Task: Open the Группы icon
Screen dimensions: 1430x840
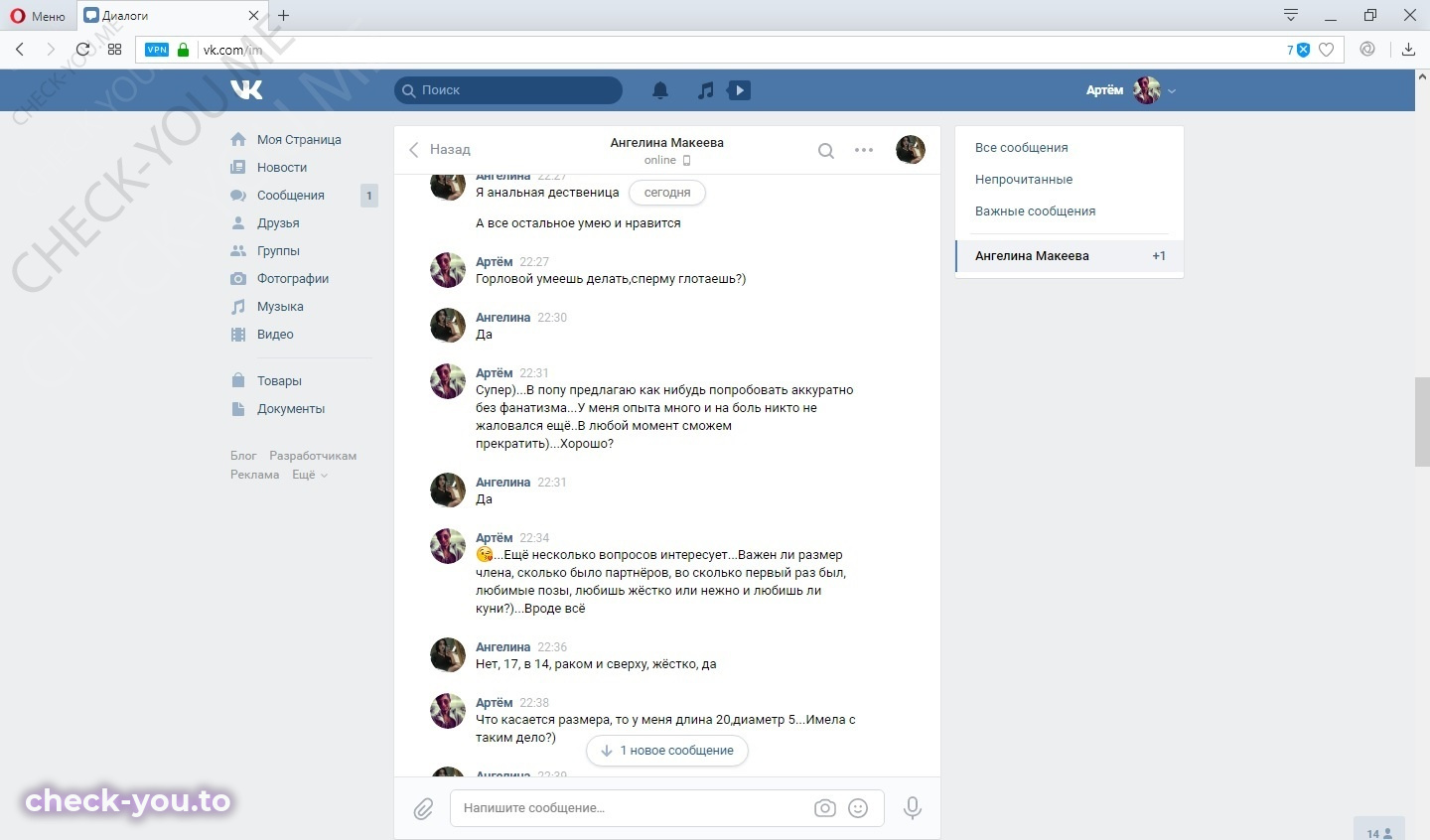Action: pos(238,251)
